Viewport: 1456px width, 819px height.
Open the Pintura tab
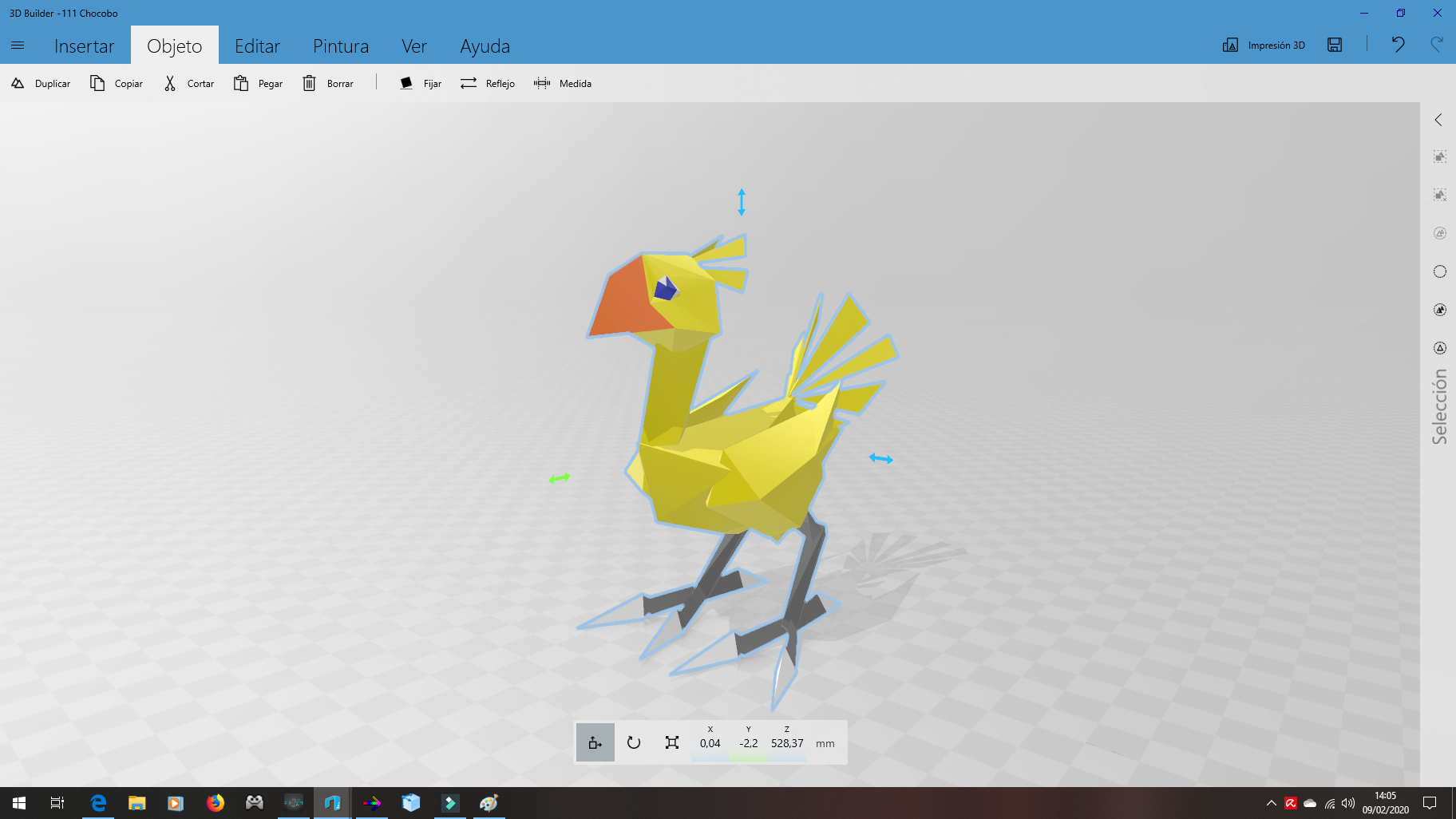[x=341, y=45]
